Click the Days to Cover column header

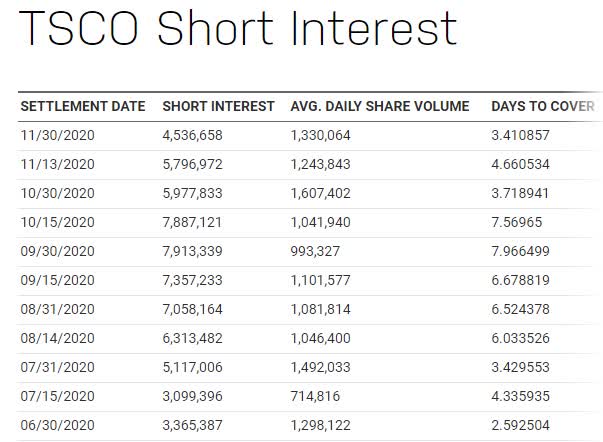(543, 106)
